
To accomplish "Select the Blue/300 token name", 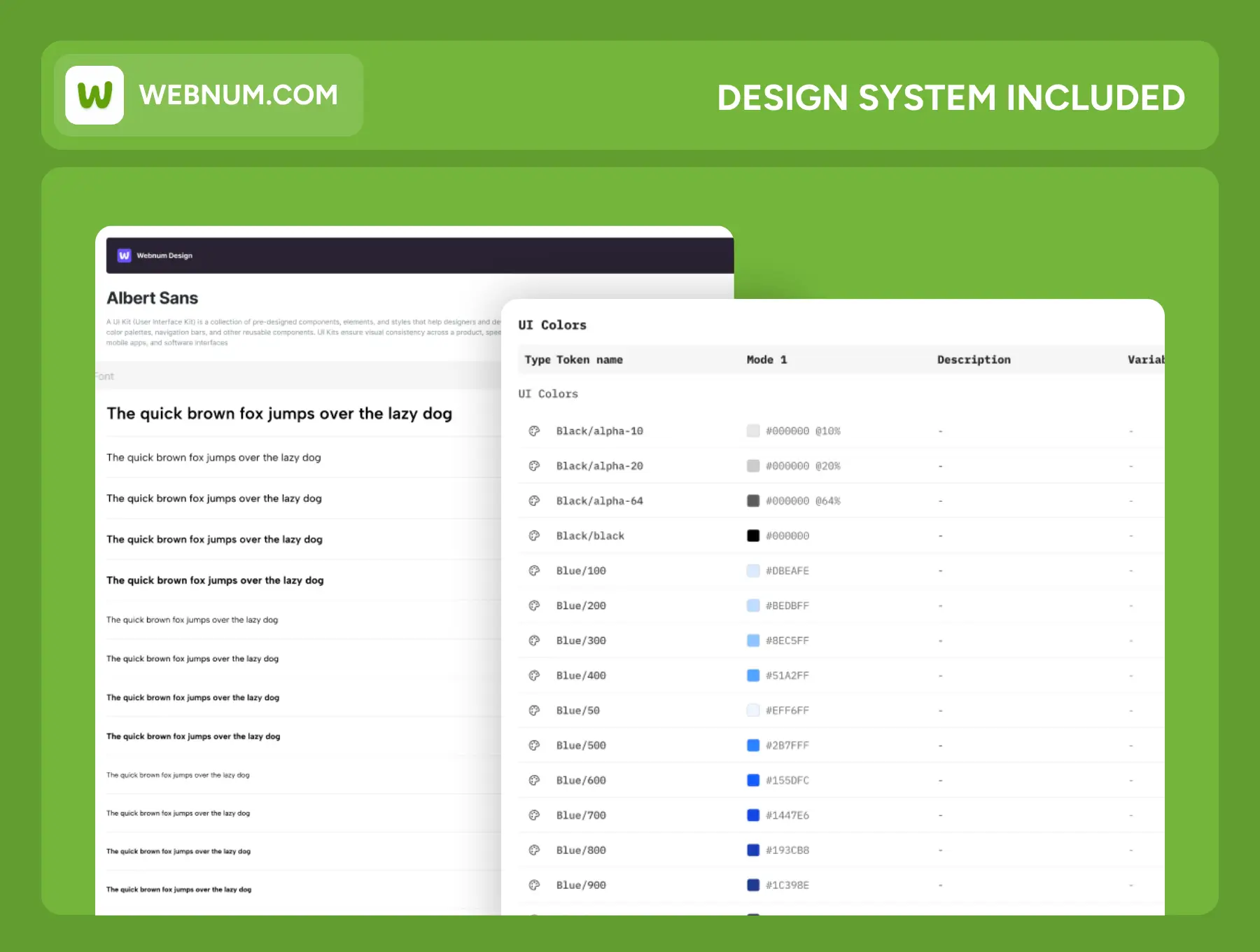I will click(581, 640).
